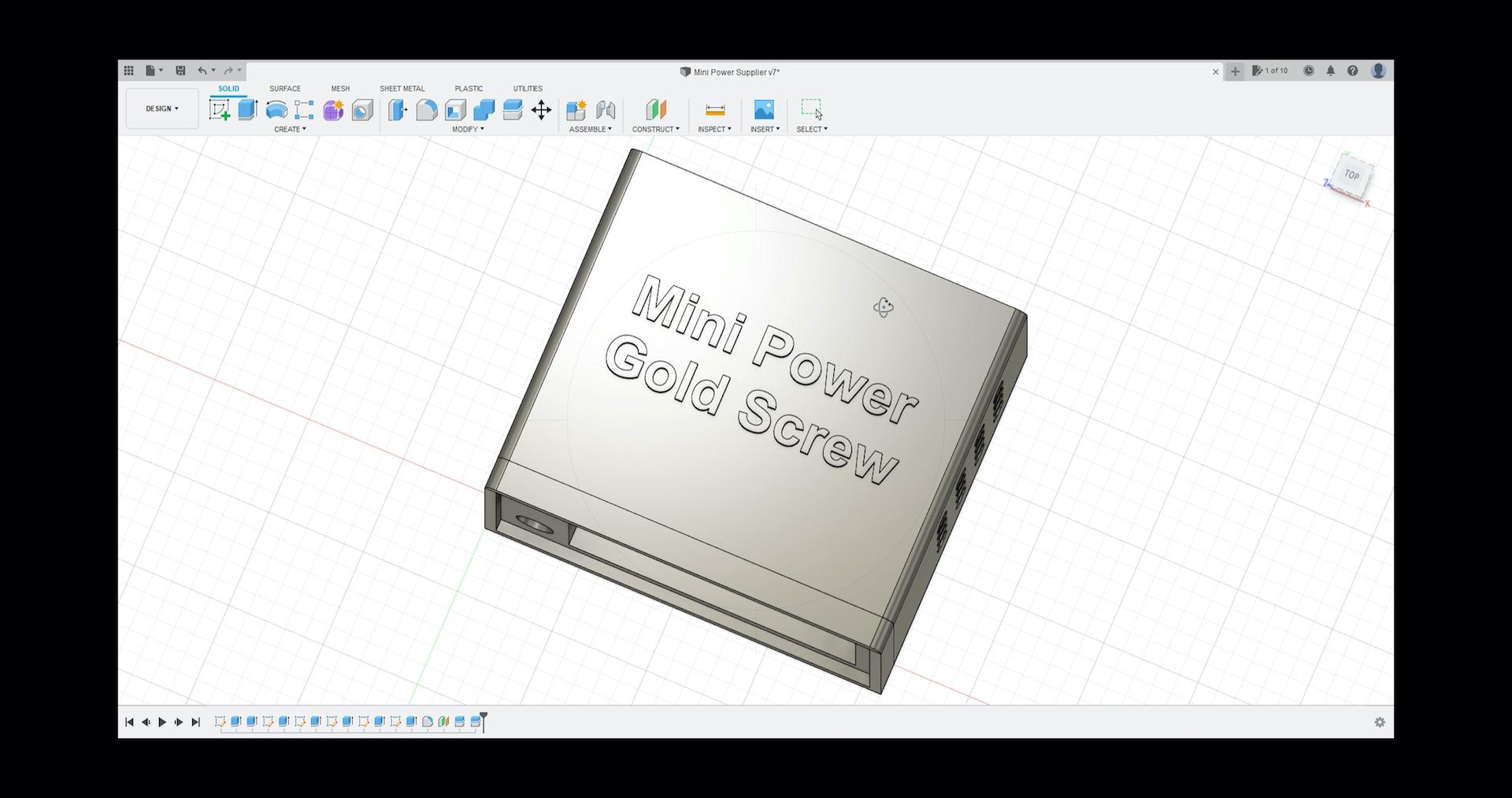This screenshot has height=798, width=1512.
Task: Switch to the SURFACE tab
Action: 285,89
